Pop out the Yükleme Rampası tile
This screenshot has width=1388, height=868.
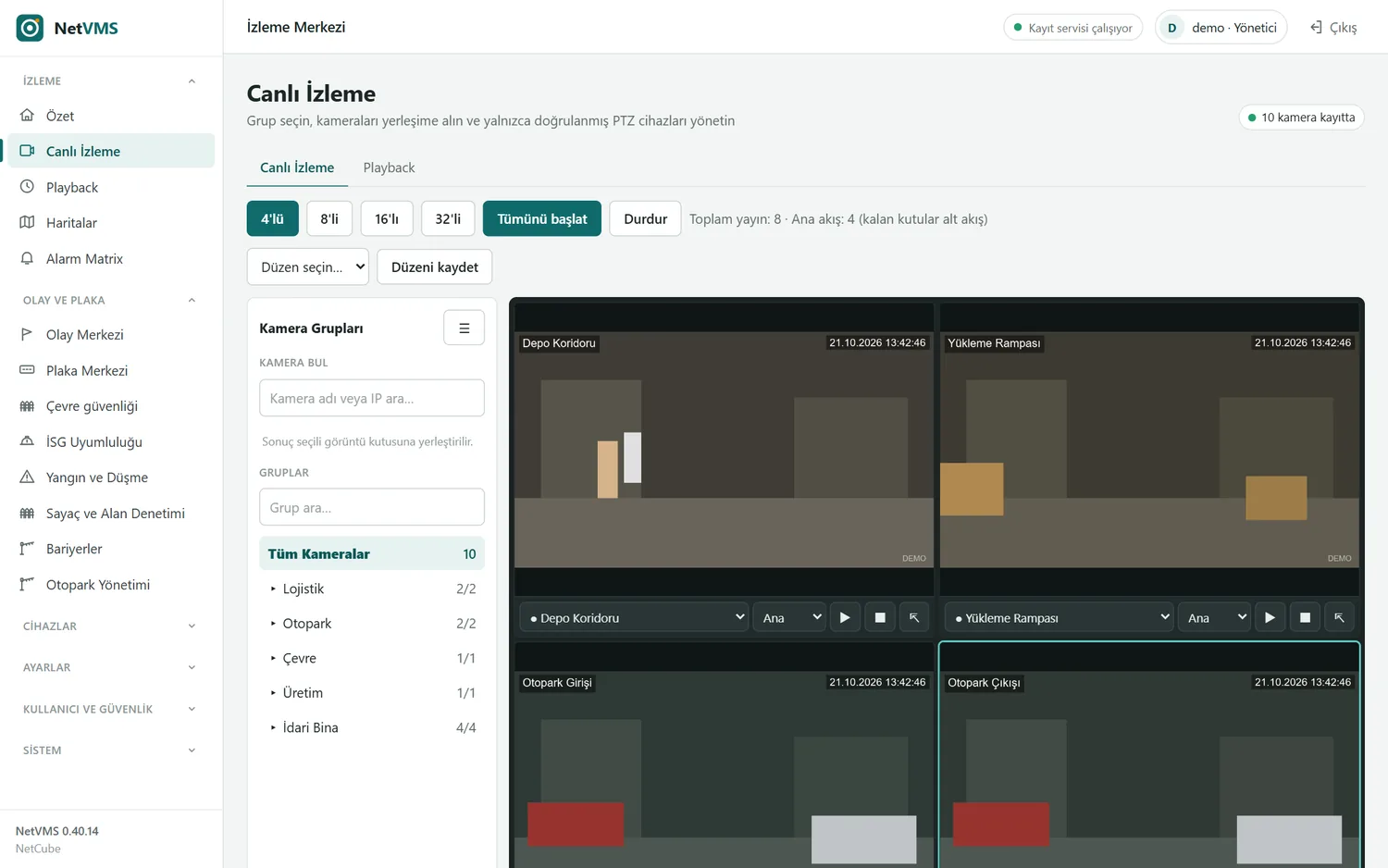[1339, 617]
